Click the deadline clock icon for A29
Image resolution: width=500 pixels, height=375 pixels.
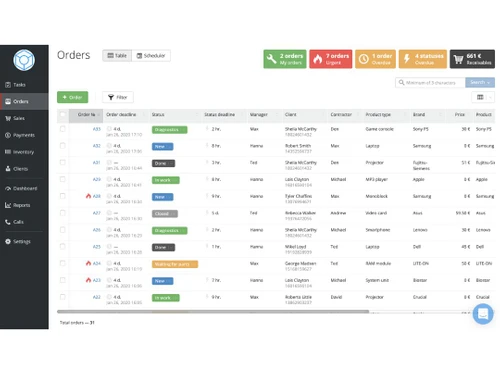point(109,179)
